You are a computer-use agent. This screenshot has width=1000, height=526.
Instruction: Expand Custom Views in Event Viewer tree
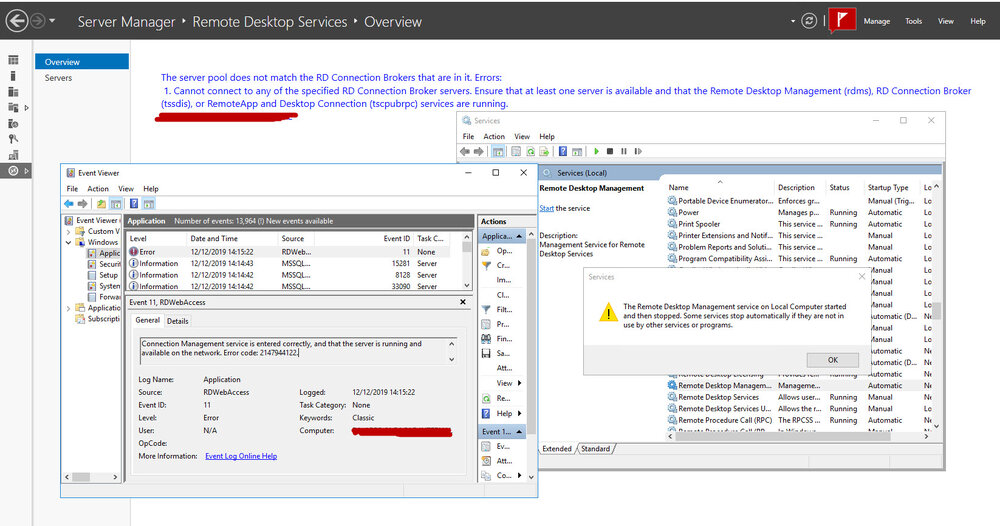68,231
